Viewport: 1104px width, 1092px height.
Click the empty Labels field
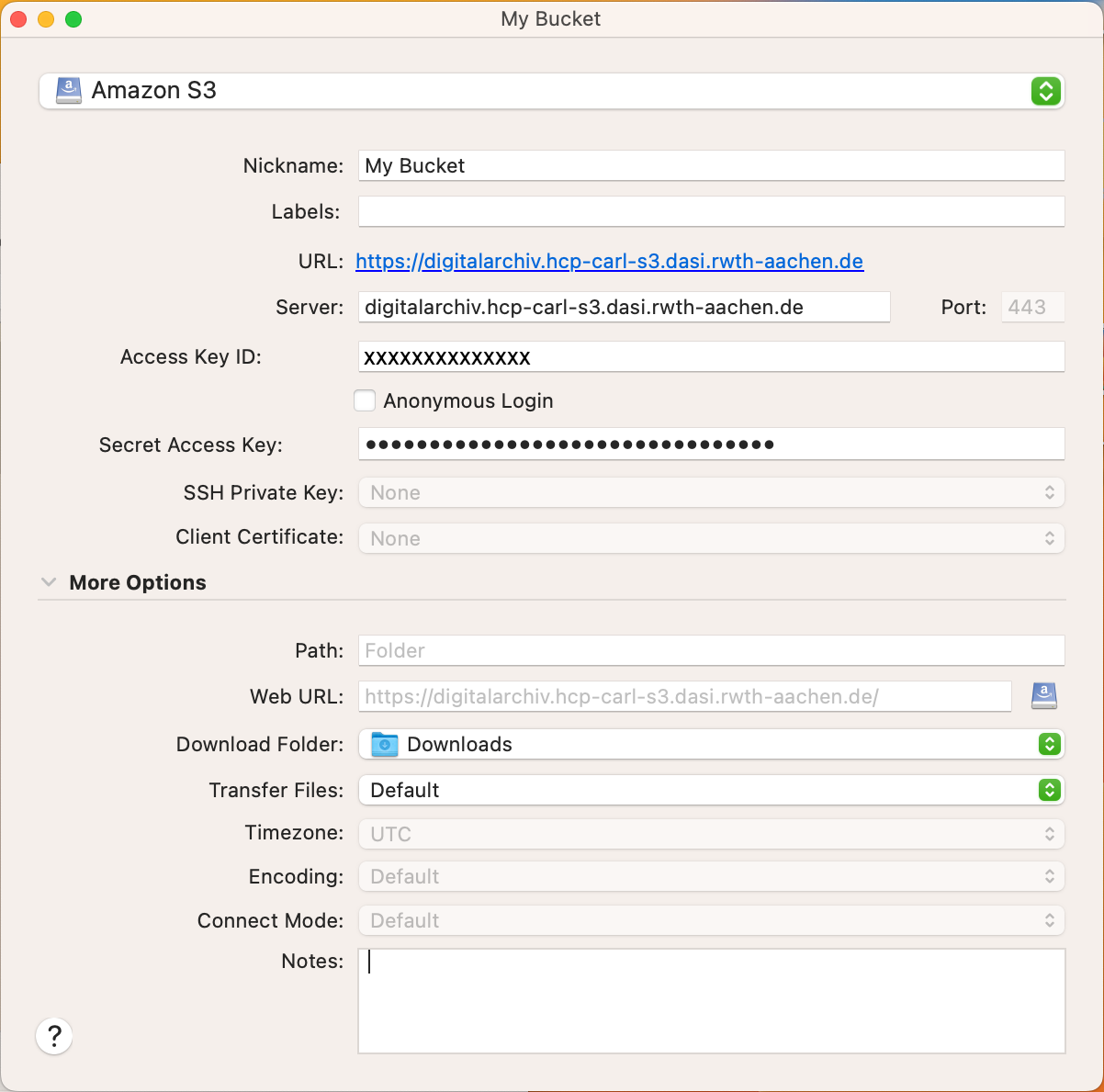(643, 211)
